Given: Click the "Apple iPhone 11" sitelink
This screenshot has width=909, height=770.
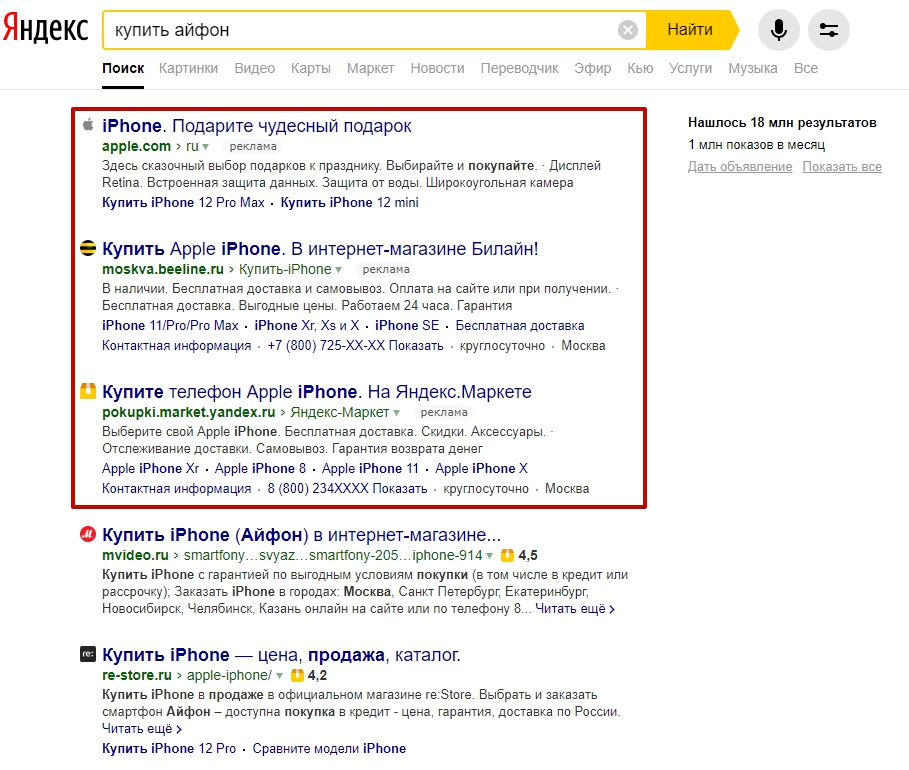Looking at the screenshot, I should 370,468.
